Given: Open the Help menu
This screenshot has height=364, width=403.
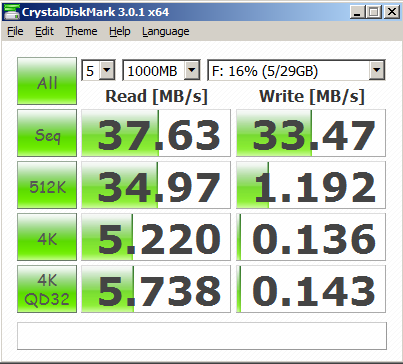Looking at the screenshot, I should pyautogui.click(x=120, y=31).
